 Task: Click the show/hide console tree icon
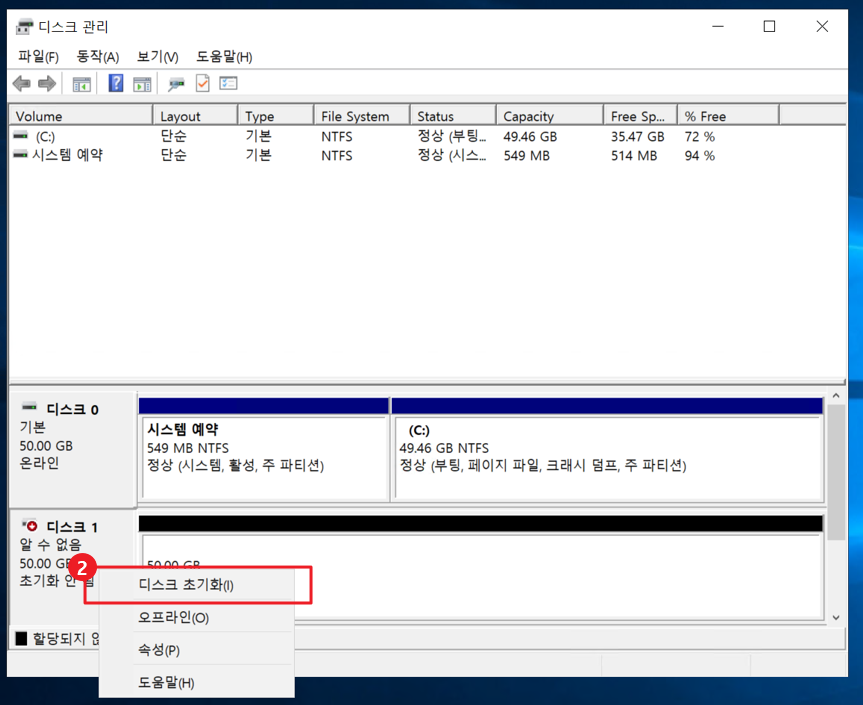click(x=81, y=84)
